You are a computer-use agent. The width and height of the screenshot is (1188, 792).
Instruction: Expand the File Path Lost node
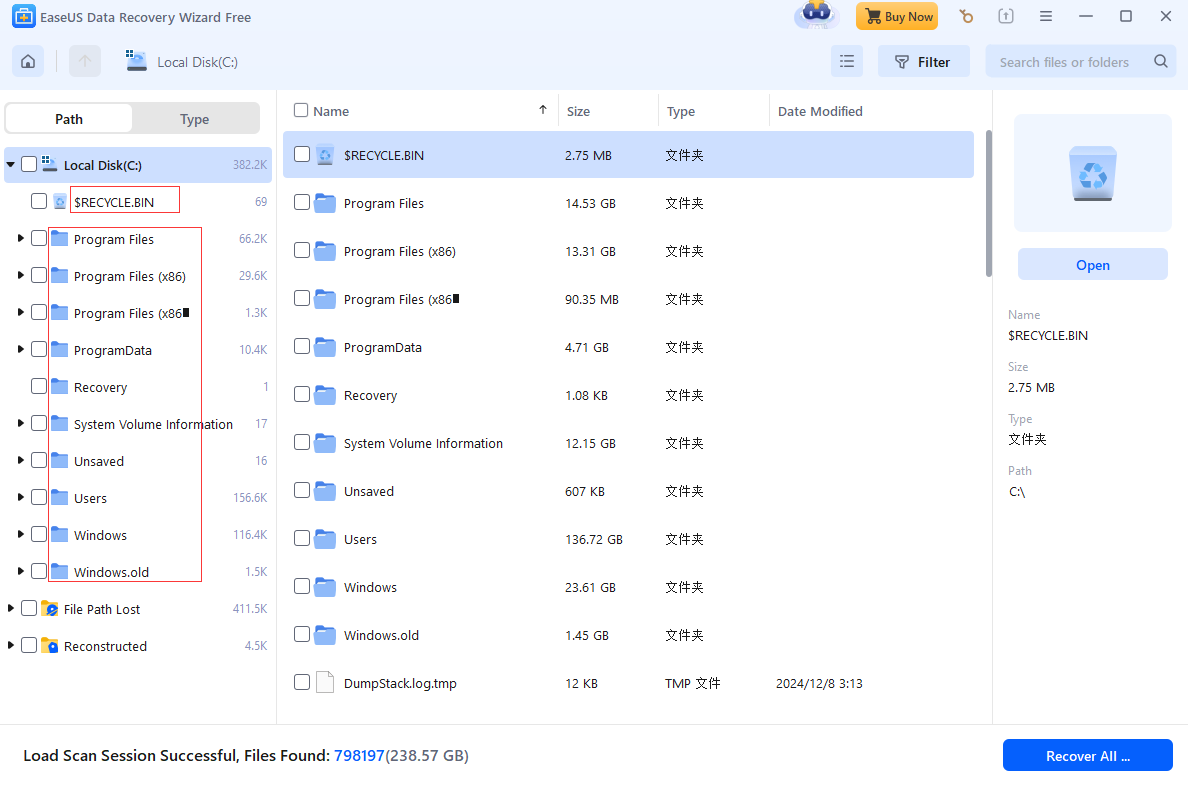coord(11,609)
